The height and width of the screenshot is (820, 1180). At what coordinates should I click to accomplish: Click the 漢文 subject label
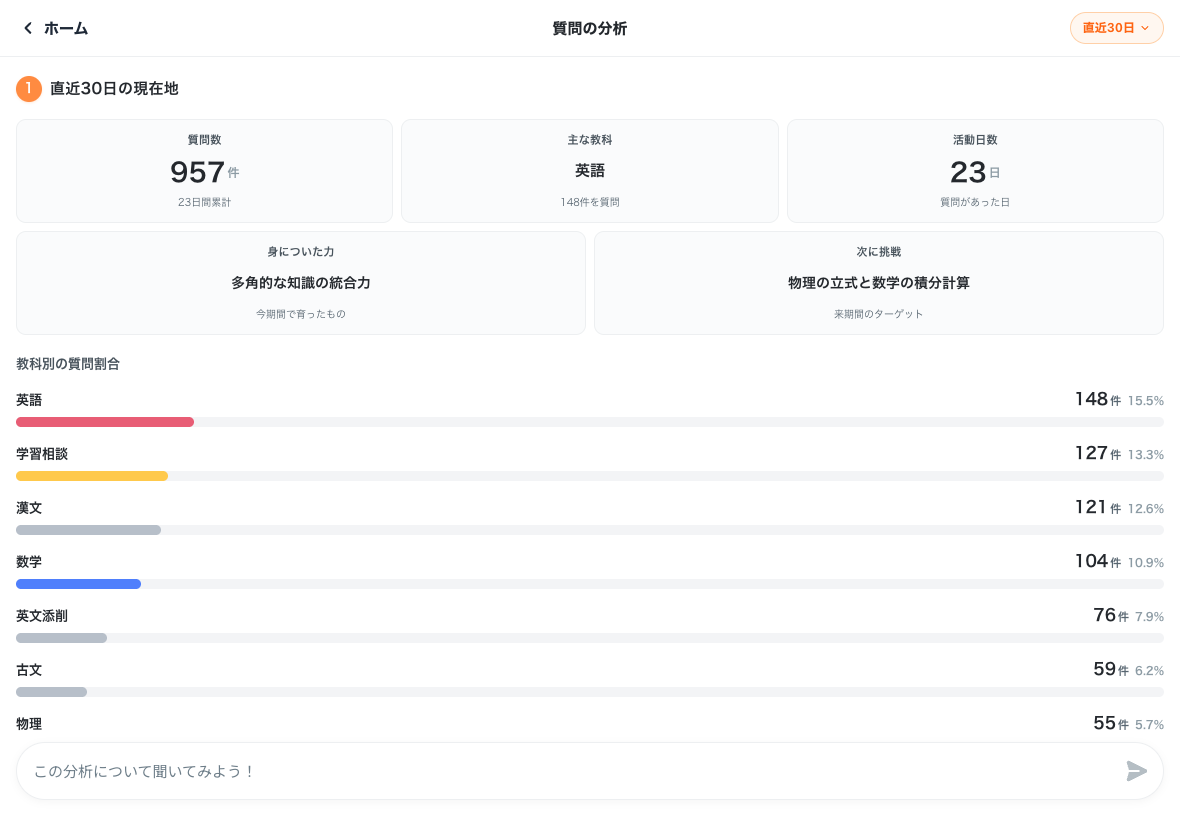pos(29,508)
